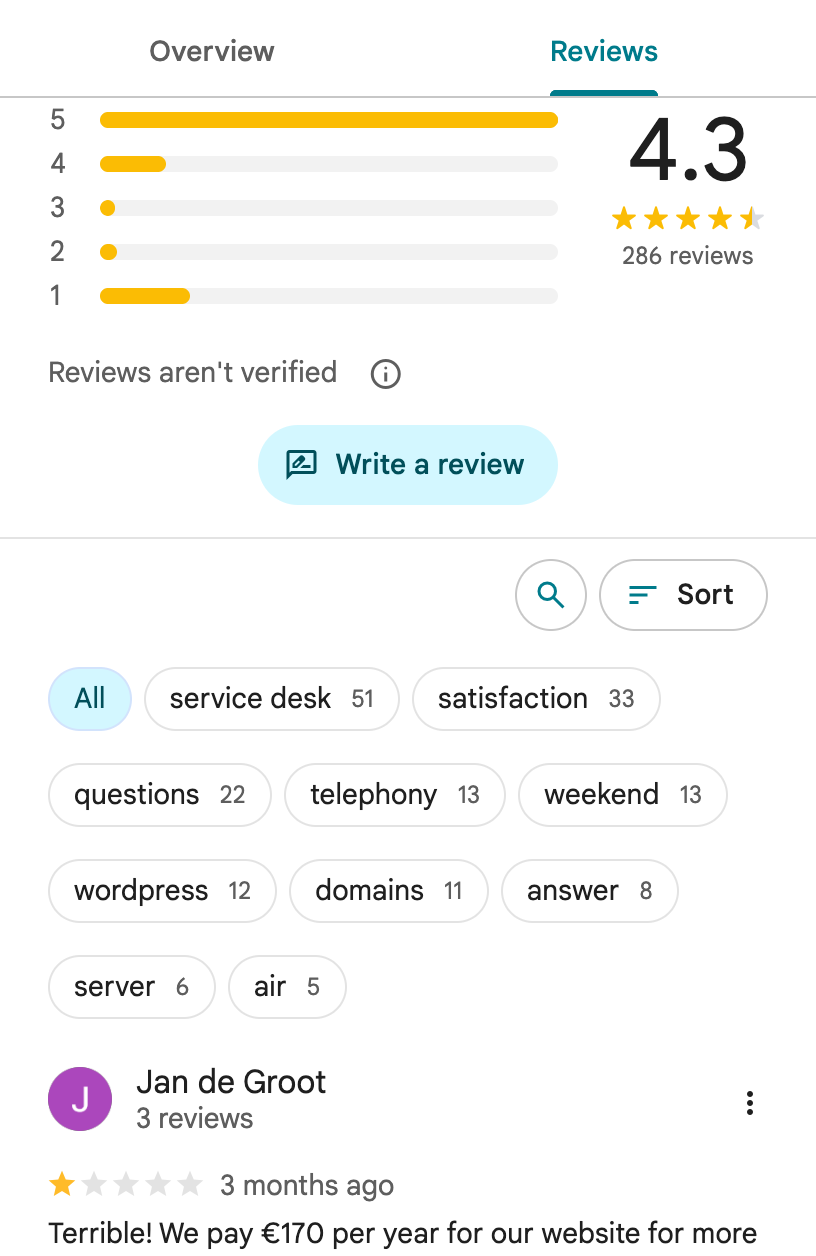Click Jan de Groot's profile avatar
Image resolution: width=816 pixels, height=1256 pixels.
pyautogui.click(x=80, y=1098)
